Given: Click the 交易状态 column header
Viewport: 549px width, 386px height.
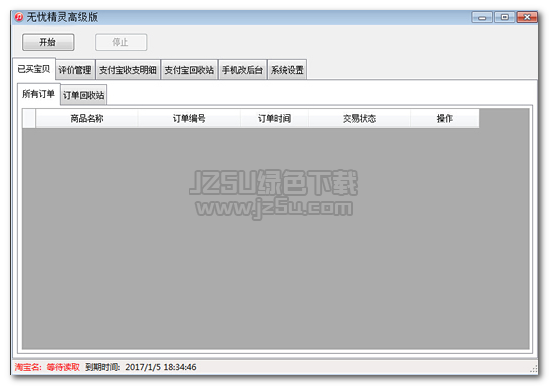Looking at the screenshot, I should [359, 118].
